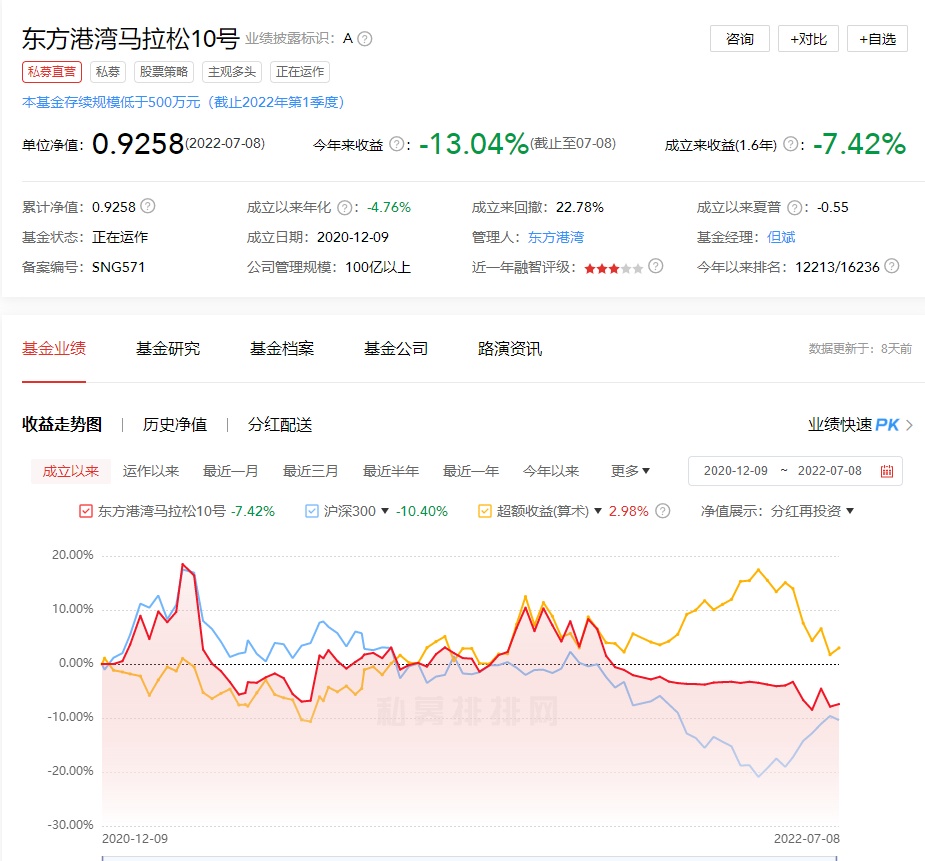Click help icon after 近一年融智评级 stars
Screen dimensions: 925x861
655,266
